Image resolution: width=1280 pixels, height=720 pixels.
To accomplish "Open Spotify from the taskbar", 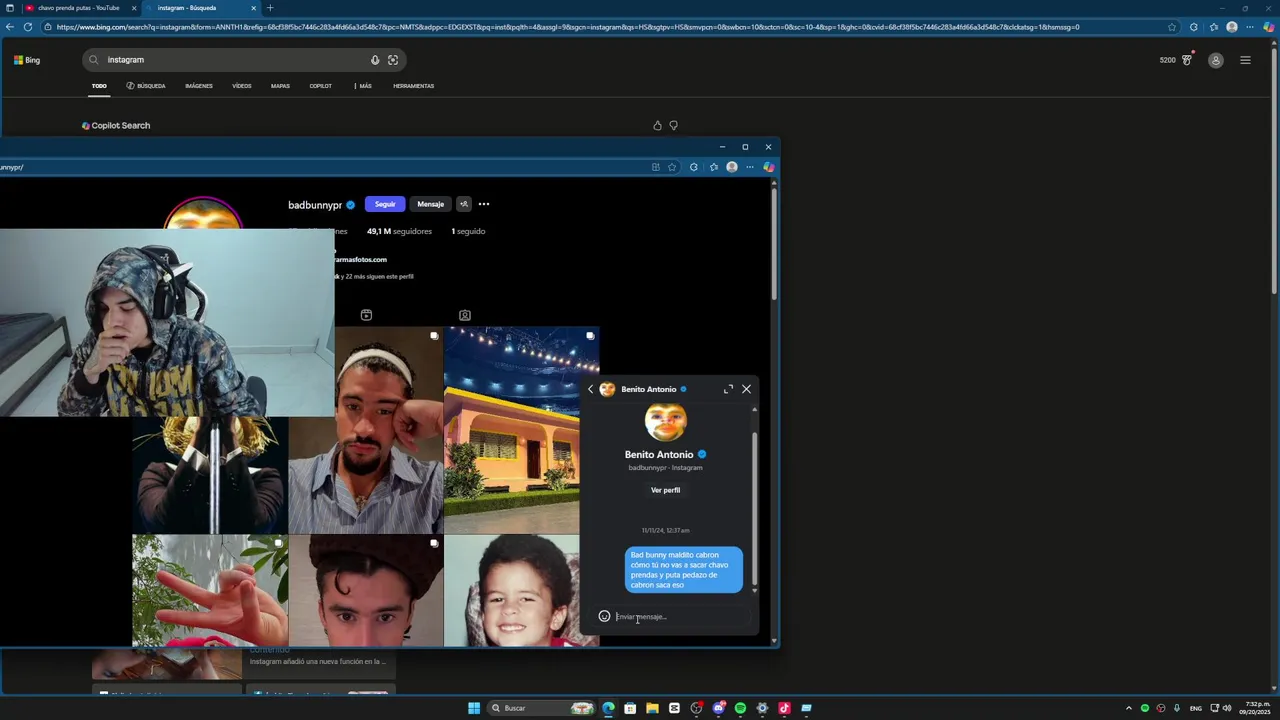I will click(x=740, y=708).
